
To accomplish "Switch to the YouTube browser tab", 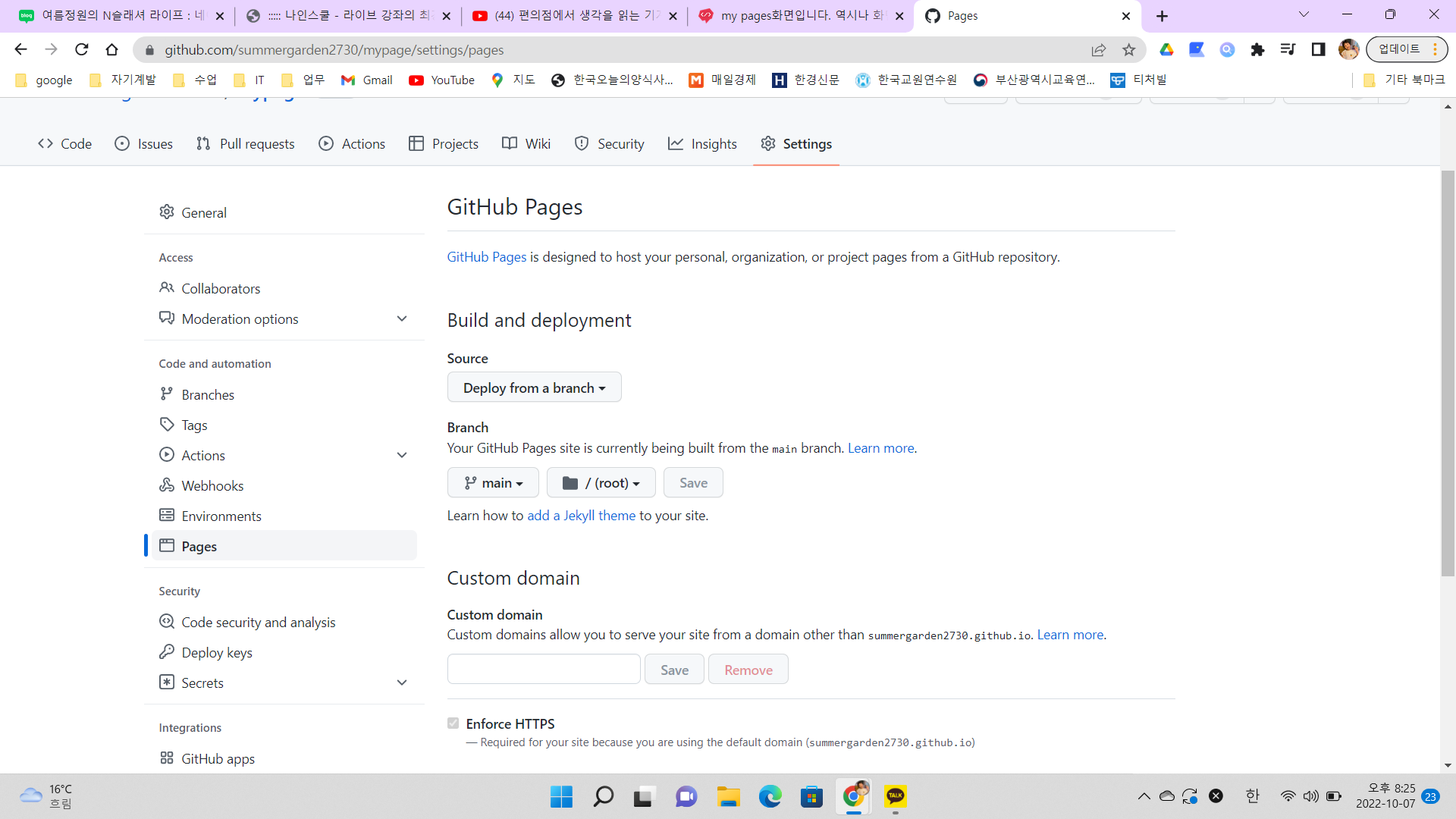I will click(574, 16).
